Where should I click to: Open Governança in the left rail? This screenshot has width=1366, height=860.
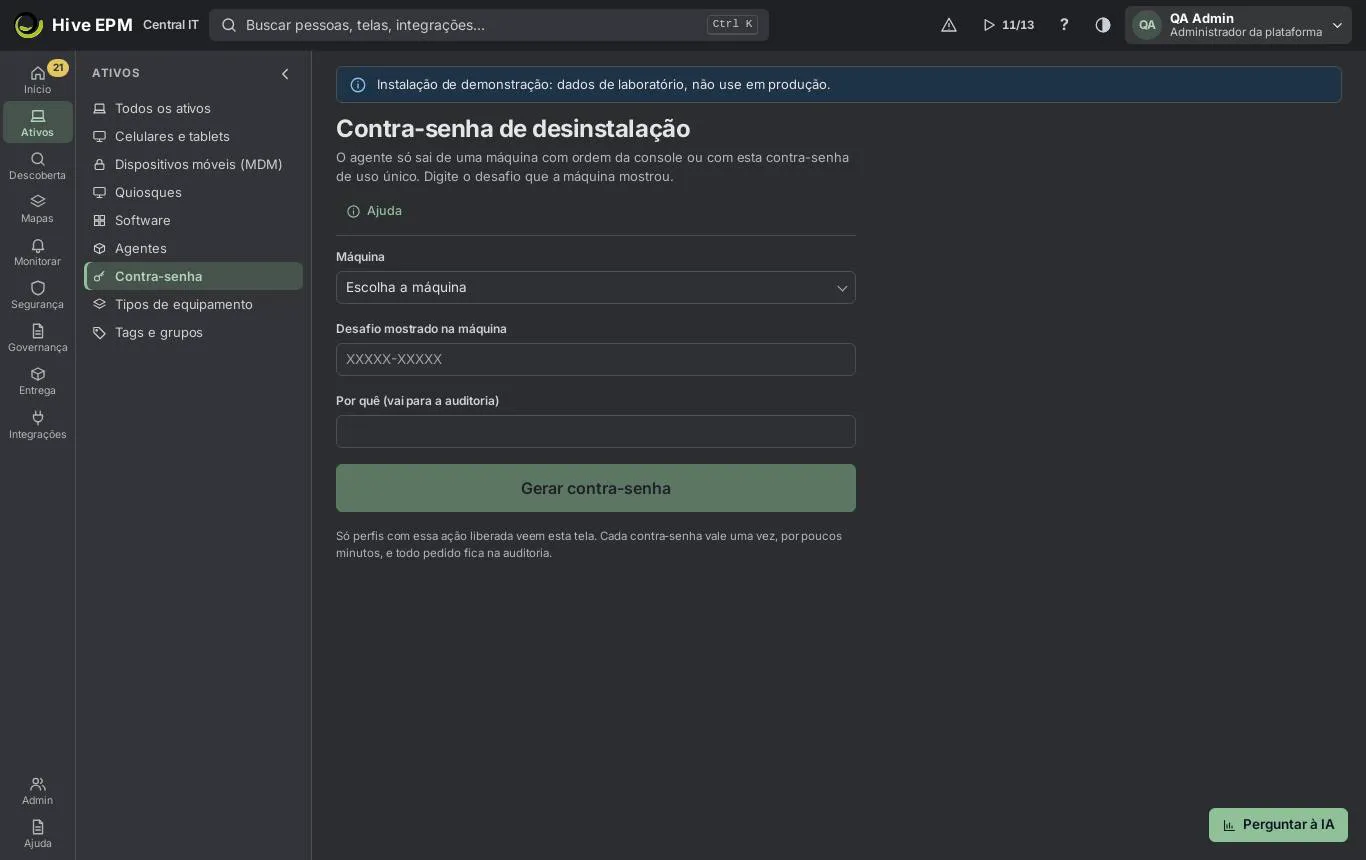click(38, 337)
